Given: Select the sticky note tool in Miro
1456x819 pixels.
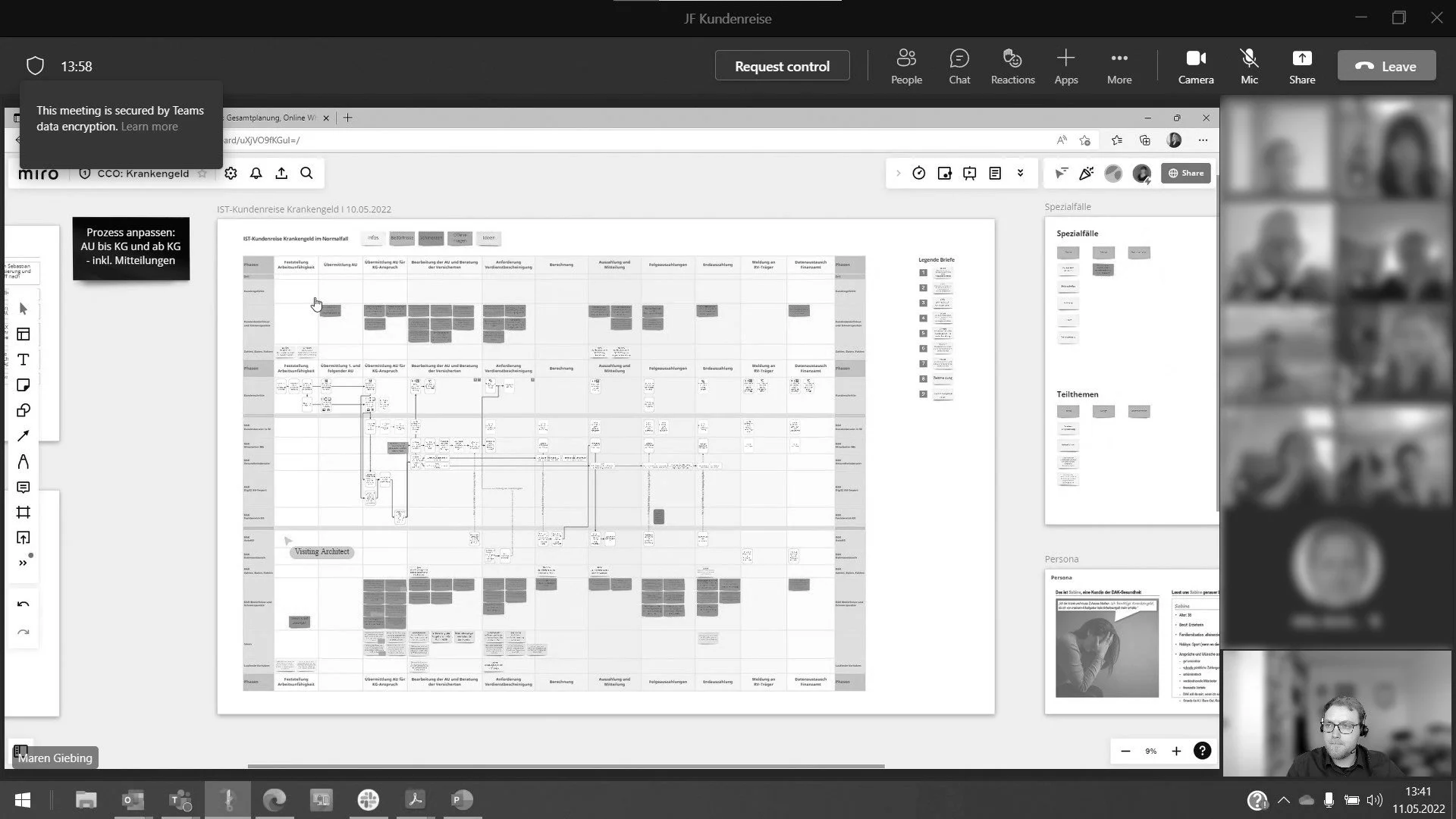Looking at the screenshot, I should pyautogui.click(x=23, y=385).
